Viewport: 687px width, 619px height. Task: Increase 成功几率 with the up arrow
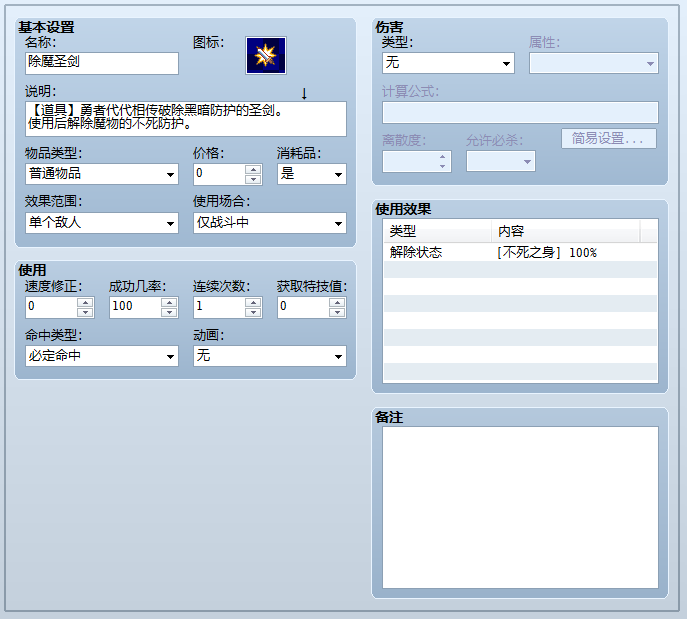[x=169, y=303]
